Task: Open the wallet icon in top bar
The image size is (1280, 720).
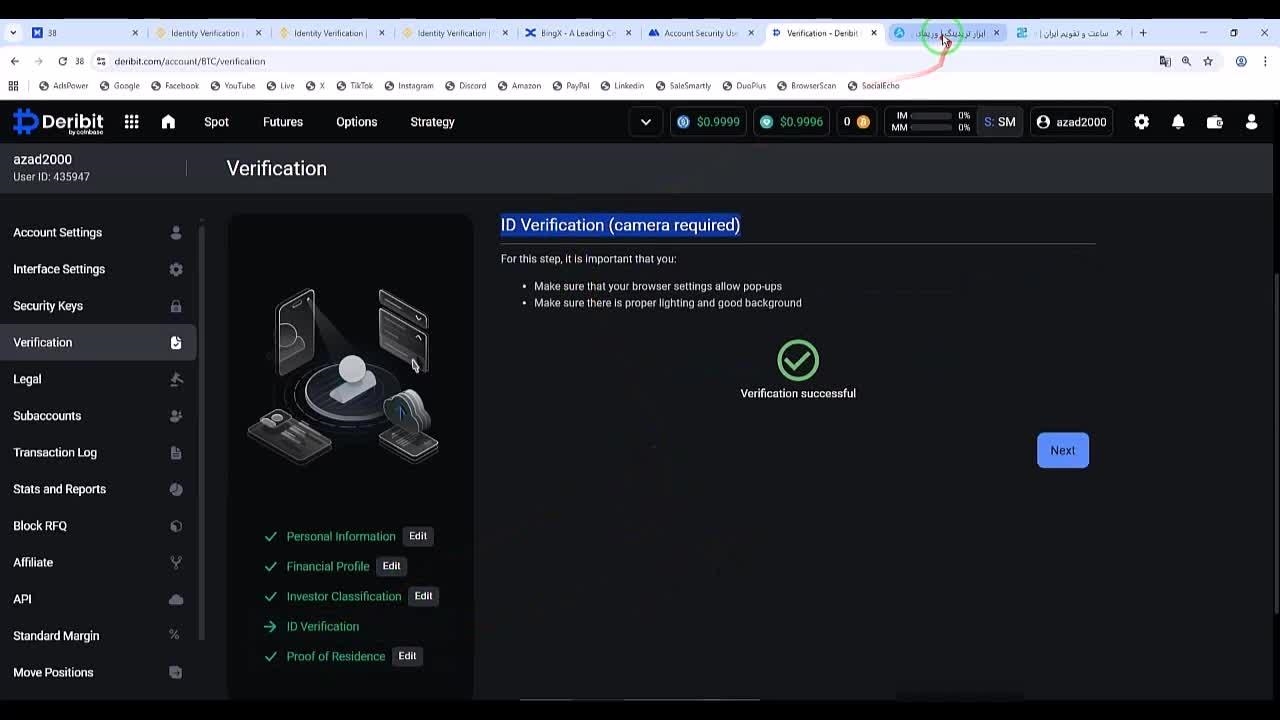Action: point(1214,122)
